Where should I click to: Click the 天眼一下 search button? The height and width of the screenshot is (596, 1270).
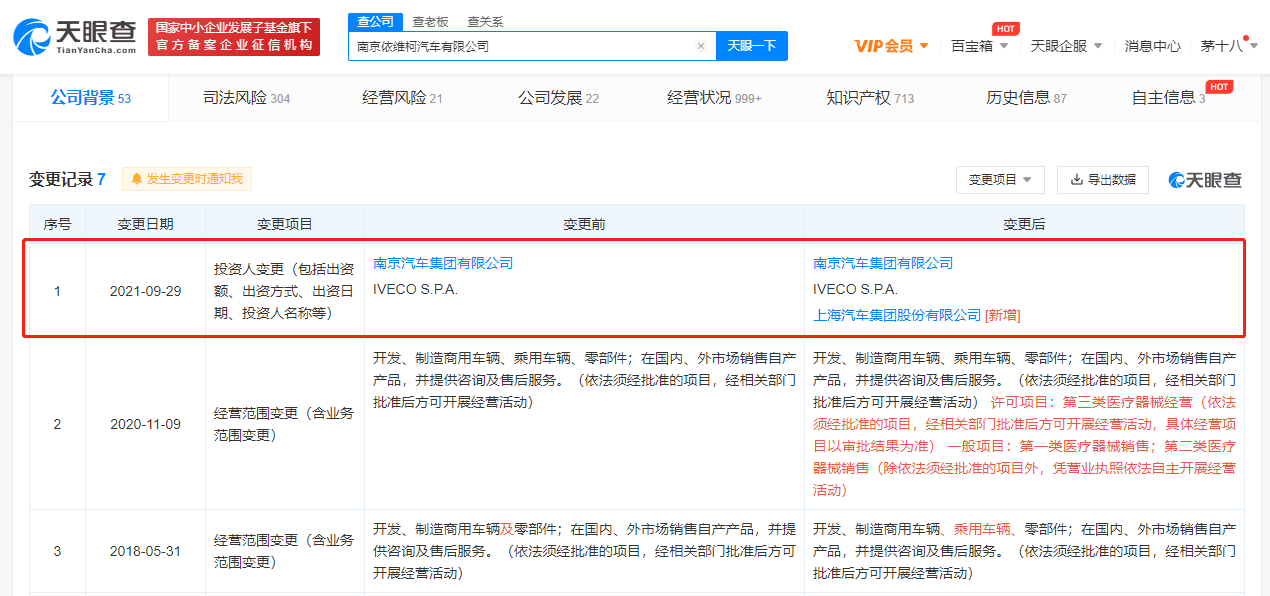(x=751, y=46)
